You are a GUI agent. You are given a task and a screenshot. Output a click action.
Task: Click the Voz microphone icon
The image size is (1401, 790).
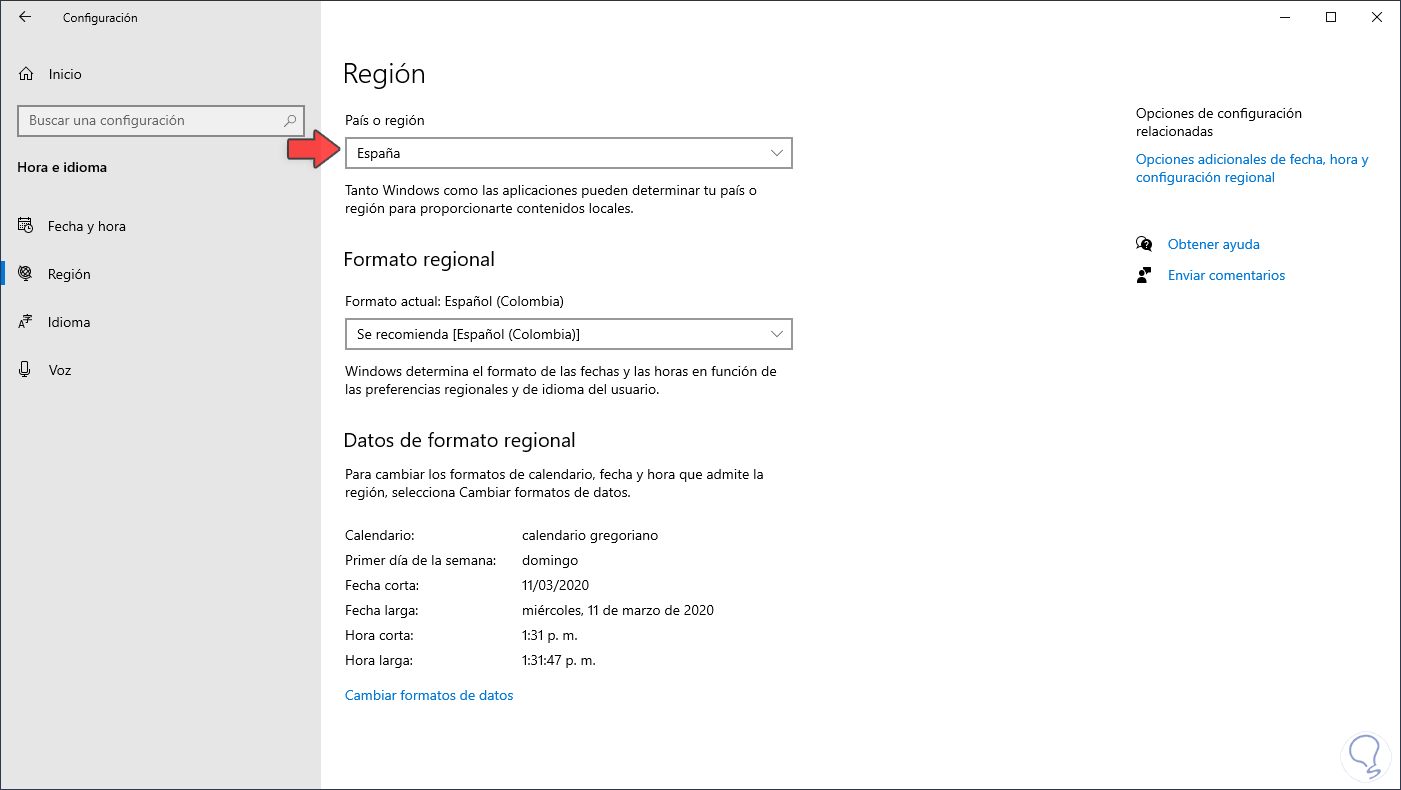click(26, 370)
